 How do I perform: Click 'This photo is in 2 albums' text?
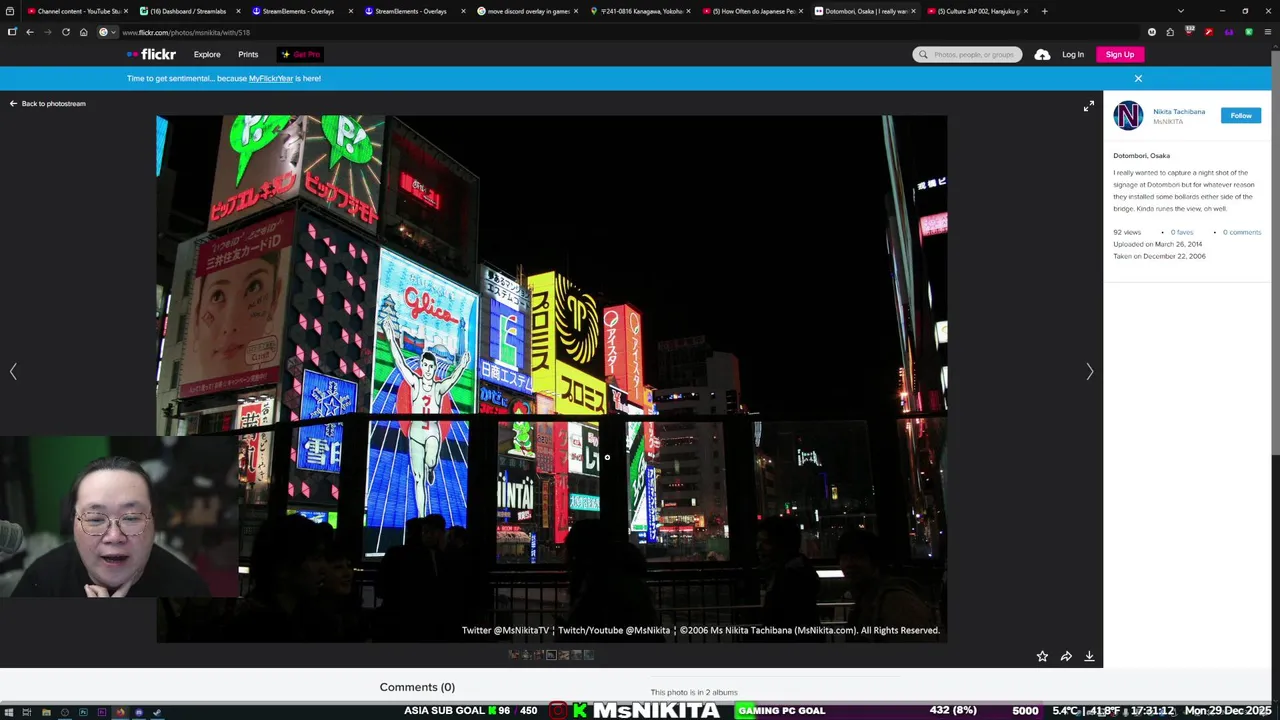coord(694,692)
